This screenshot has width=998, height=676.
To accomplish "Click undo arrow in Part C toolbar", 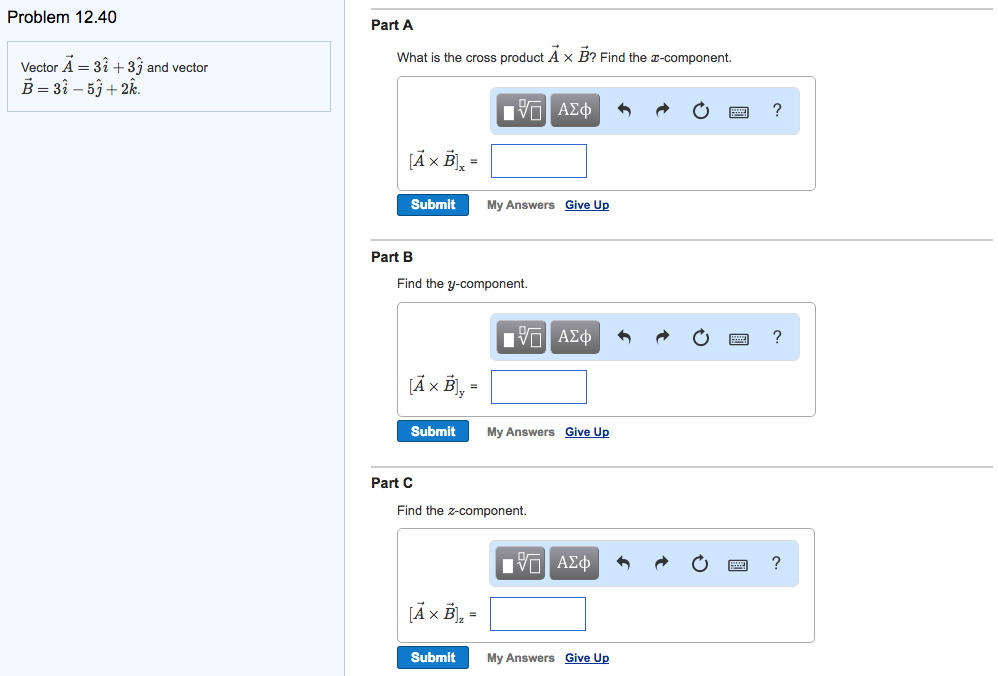I will click(x=623, y=563).
